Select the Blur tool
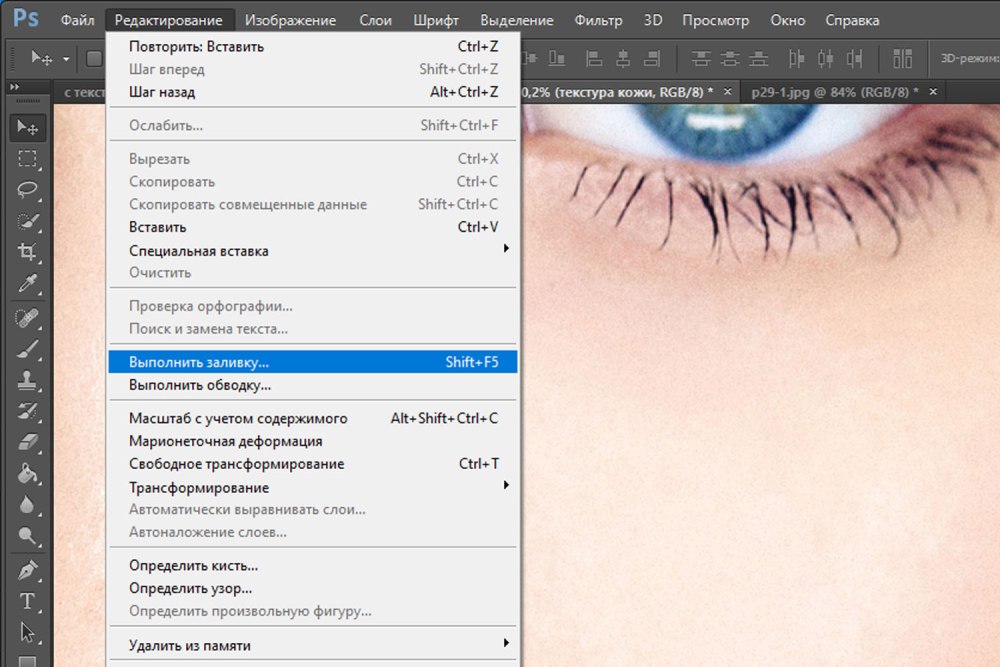1000x667 pixels. (x=27, y=504)
